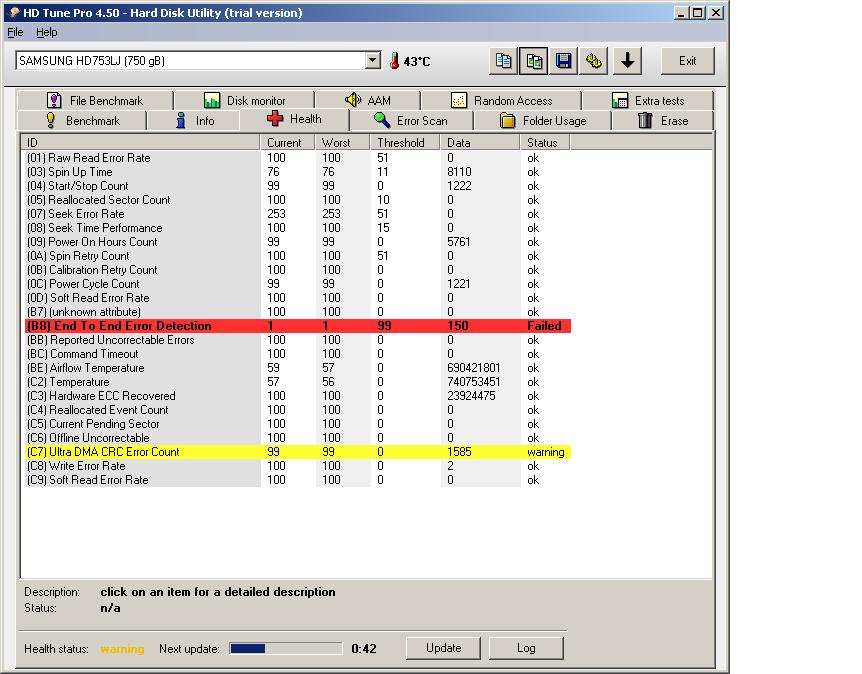Click the Worst column header
862x674 pixels.
(x=342, y=142)
